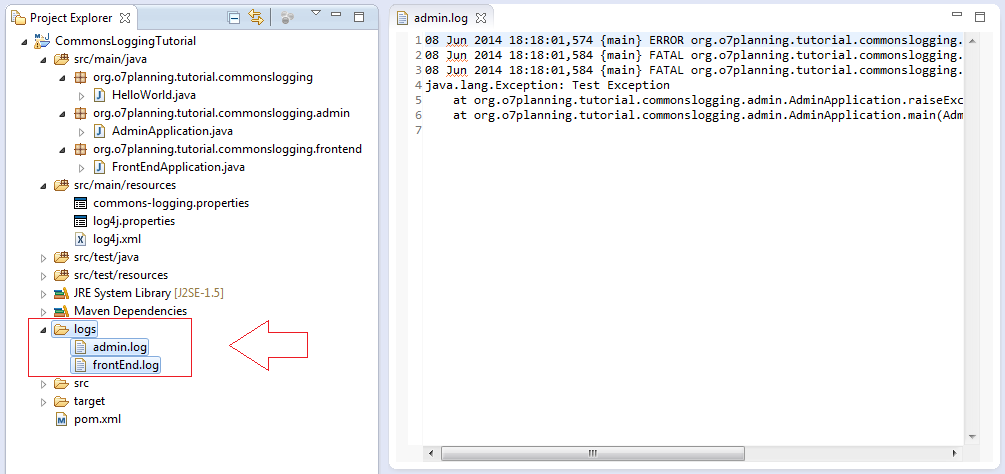Click the commons-logging.properties file icon

[x=80, y=203]
